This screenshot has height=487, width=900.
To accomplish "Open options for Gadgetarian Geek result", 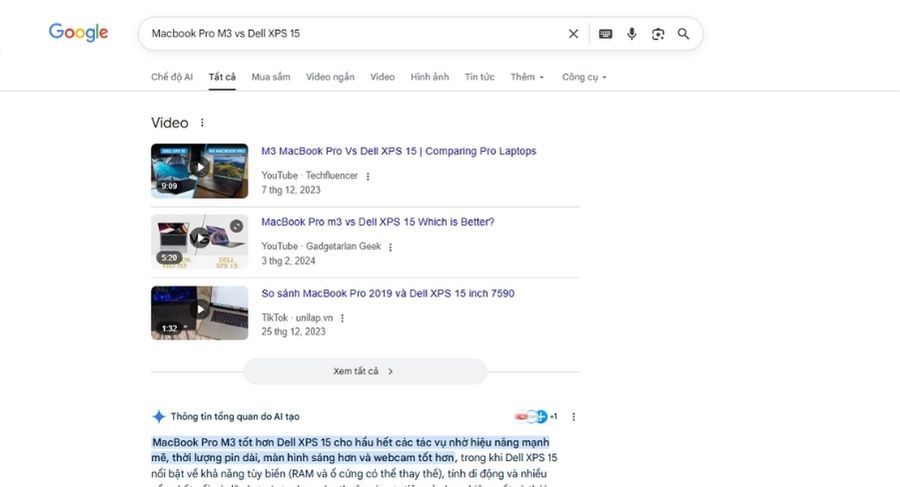I will pyautogui.click(x=390, y=247).
